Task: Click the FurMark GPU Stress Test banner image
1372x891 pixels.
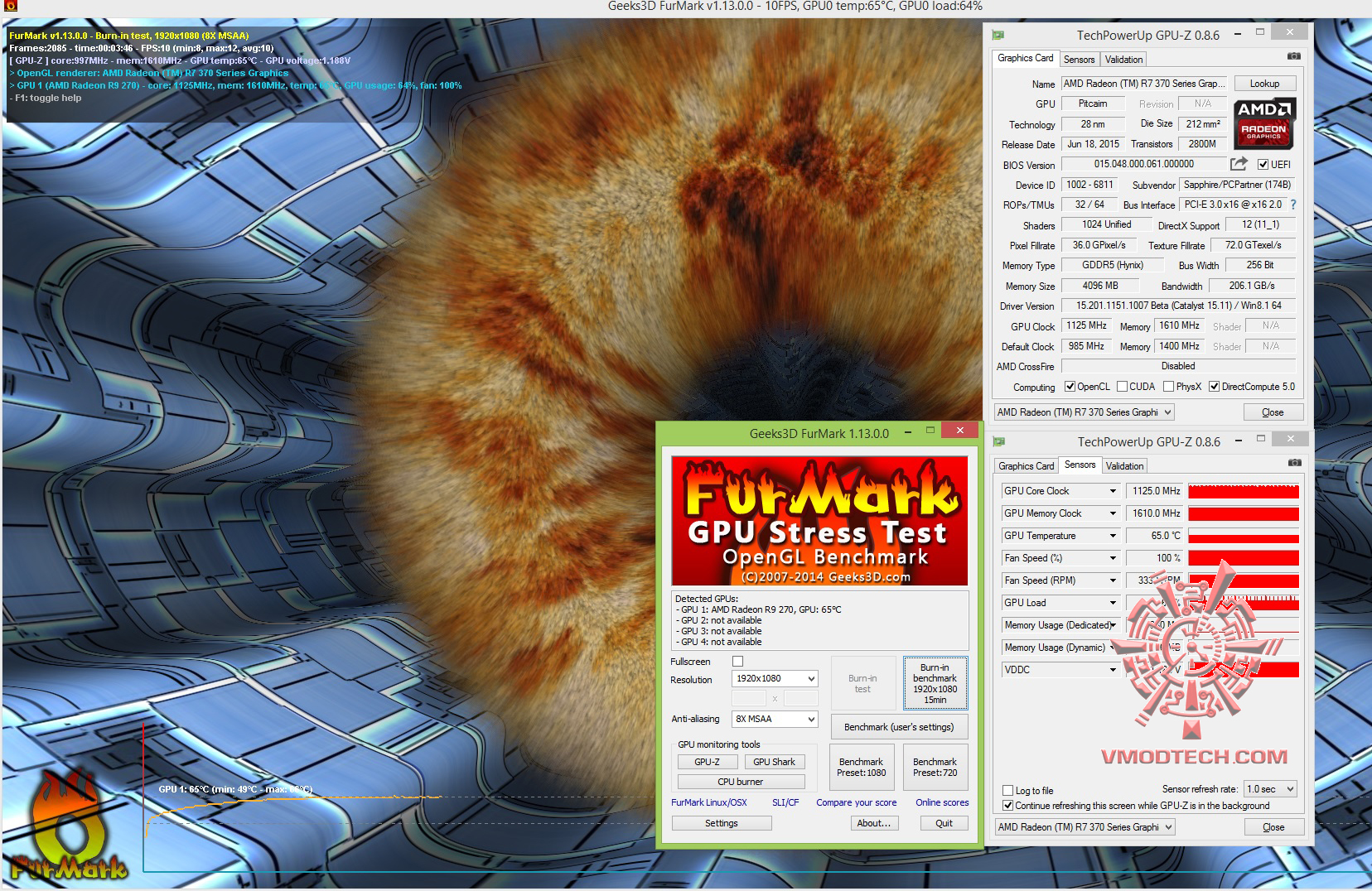Action: tap(819, 521)
